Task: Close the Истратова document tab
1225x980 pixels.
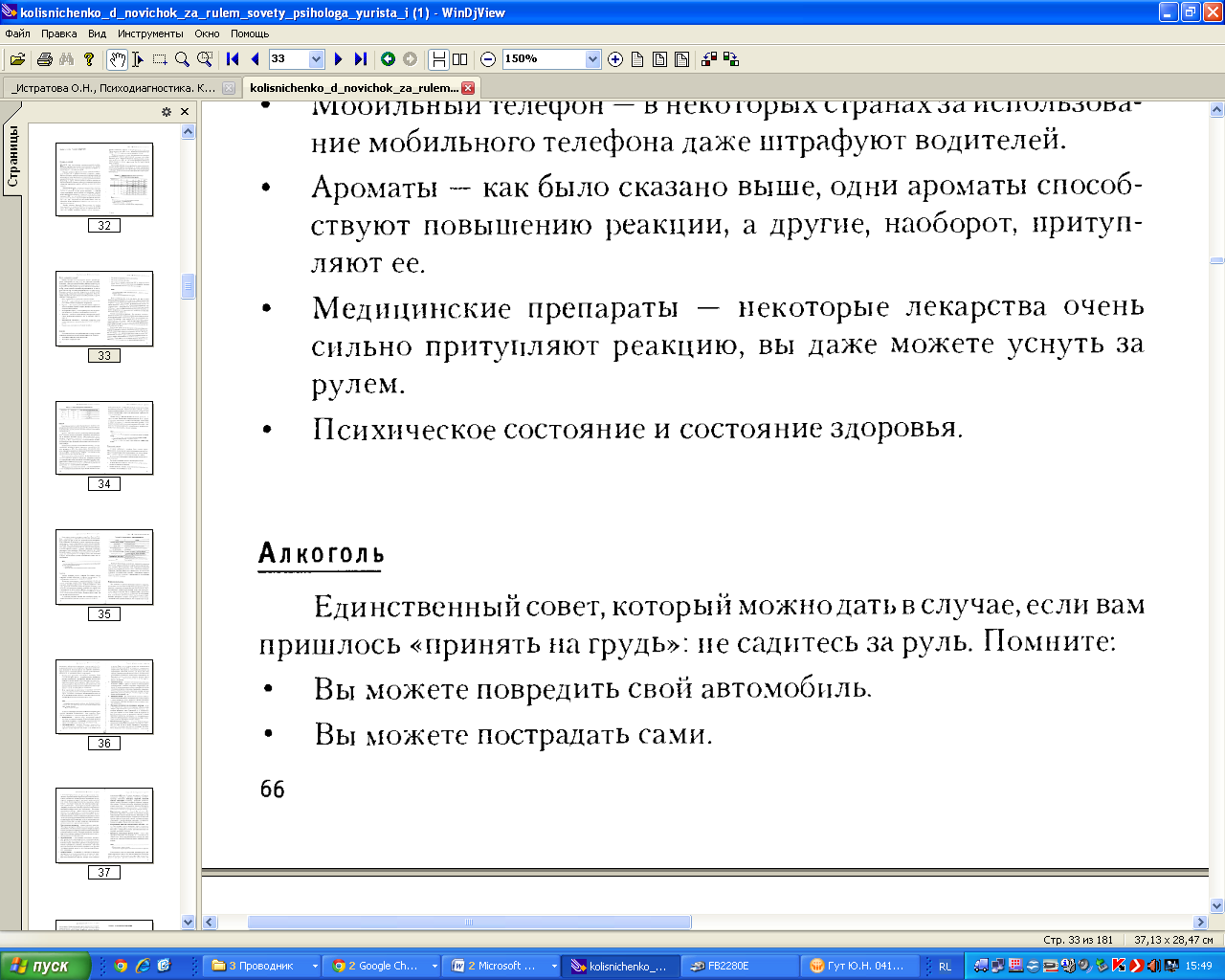Action: tap(228, 88)
